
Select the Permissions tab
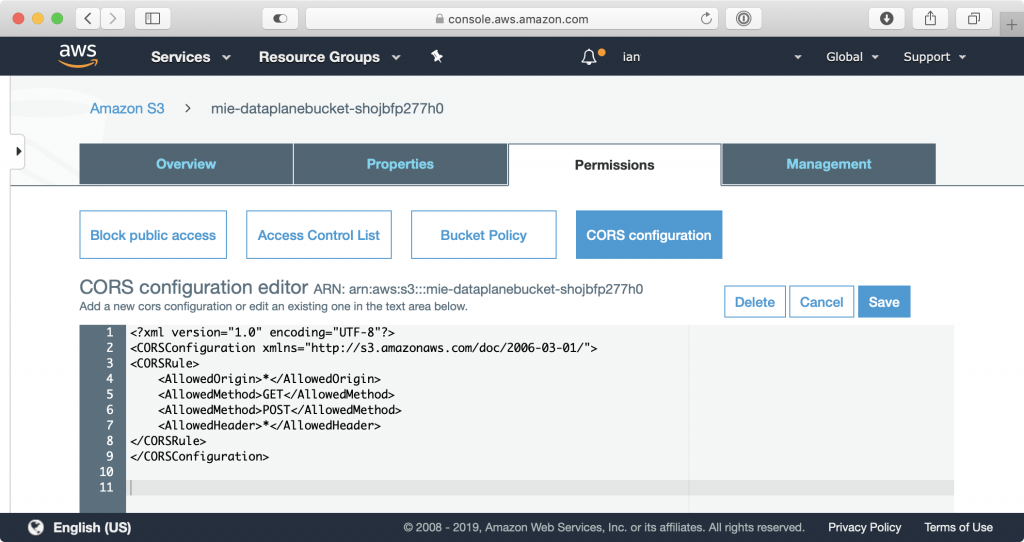[615, 165]
